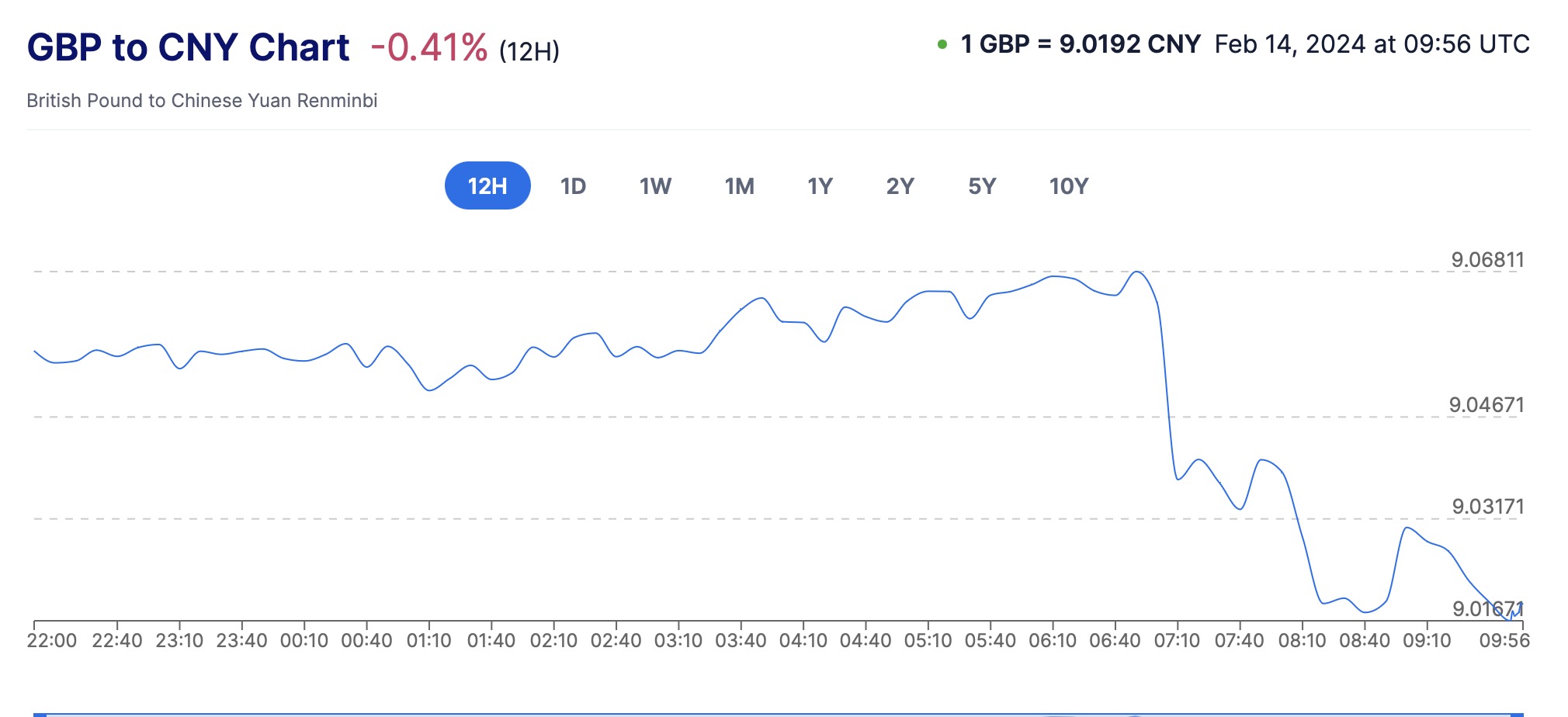
Task: Switch to the 5Y chart view
Action: 982,186
